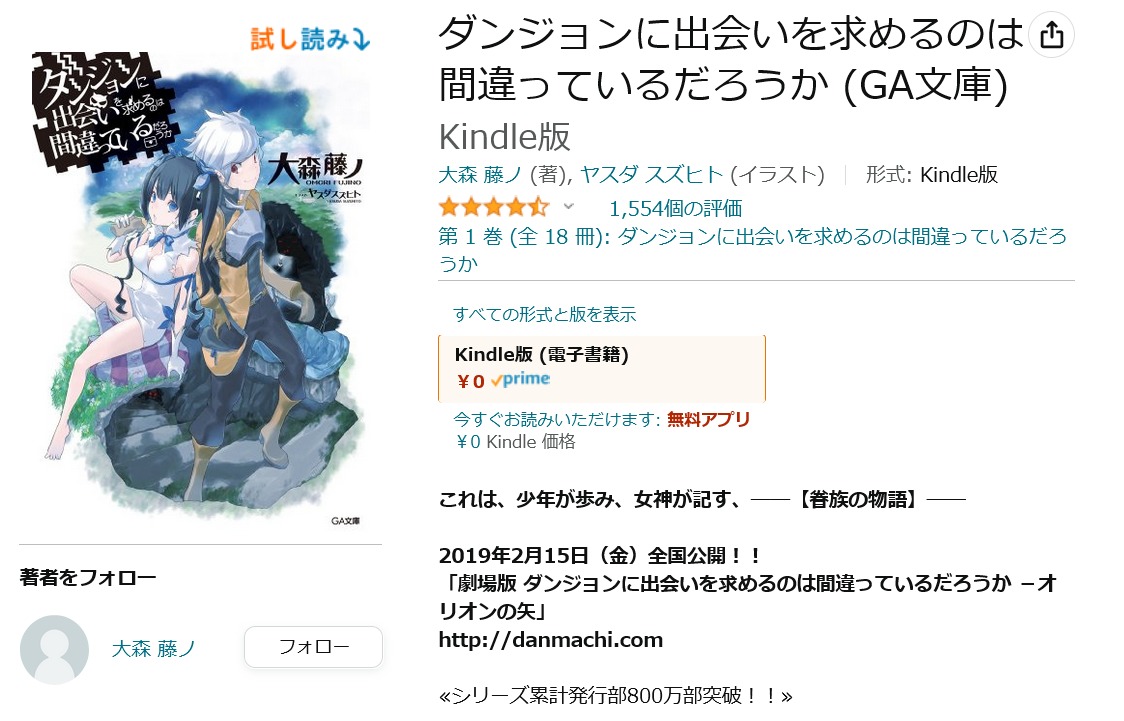
Task: Click the ￥0 Kindle 価格 text
Action: click(x=515, y=442)
